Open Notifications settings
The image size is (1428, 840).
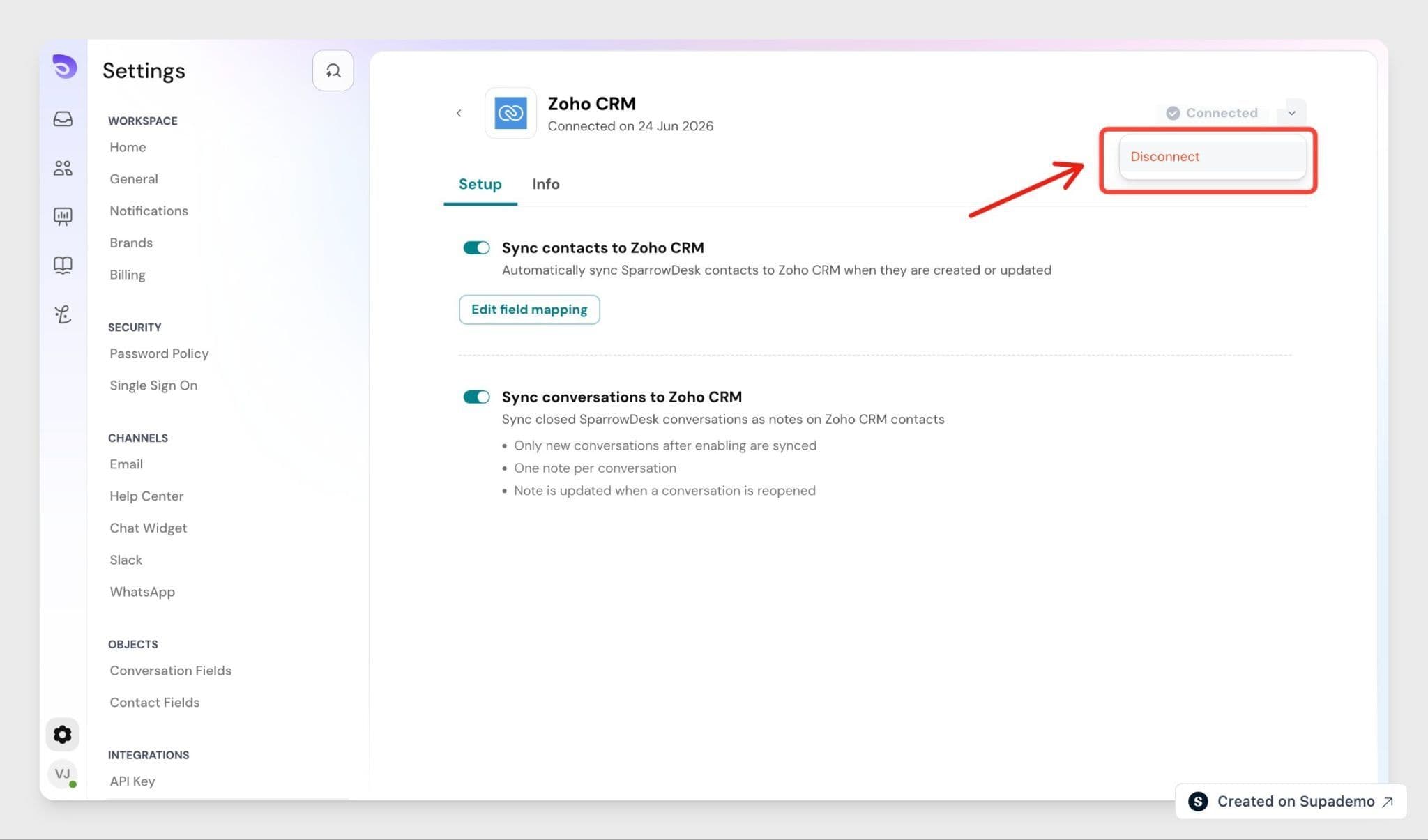pyautogui.click(x=149, y=211)
